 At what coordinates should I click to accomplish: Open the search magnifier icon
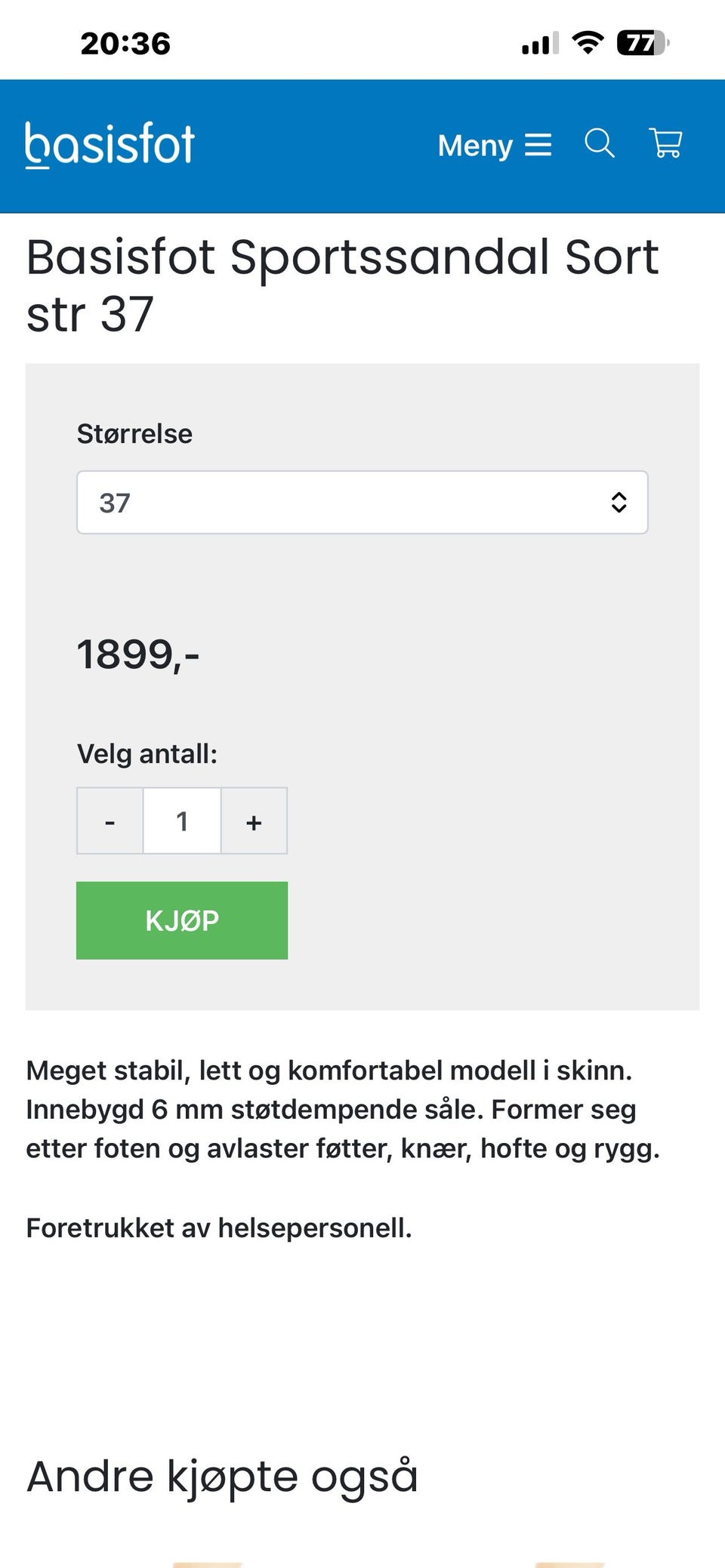click(x=600, y=143)
